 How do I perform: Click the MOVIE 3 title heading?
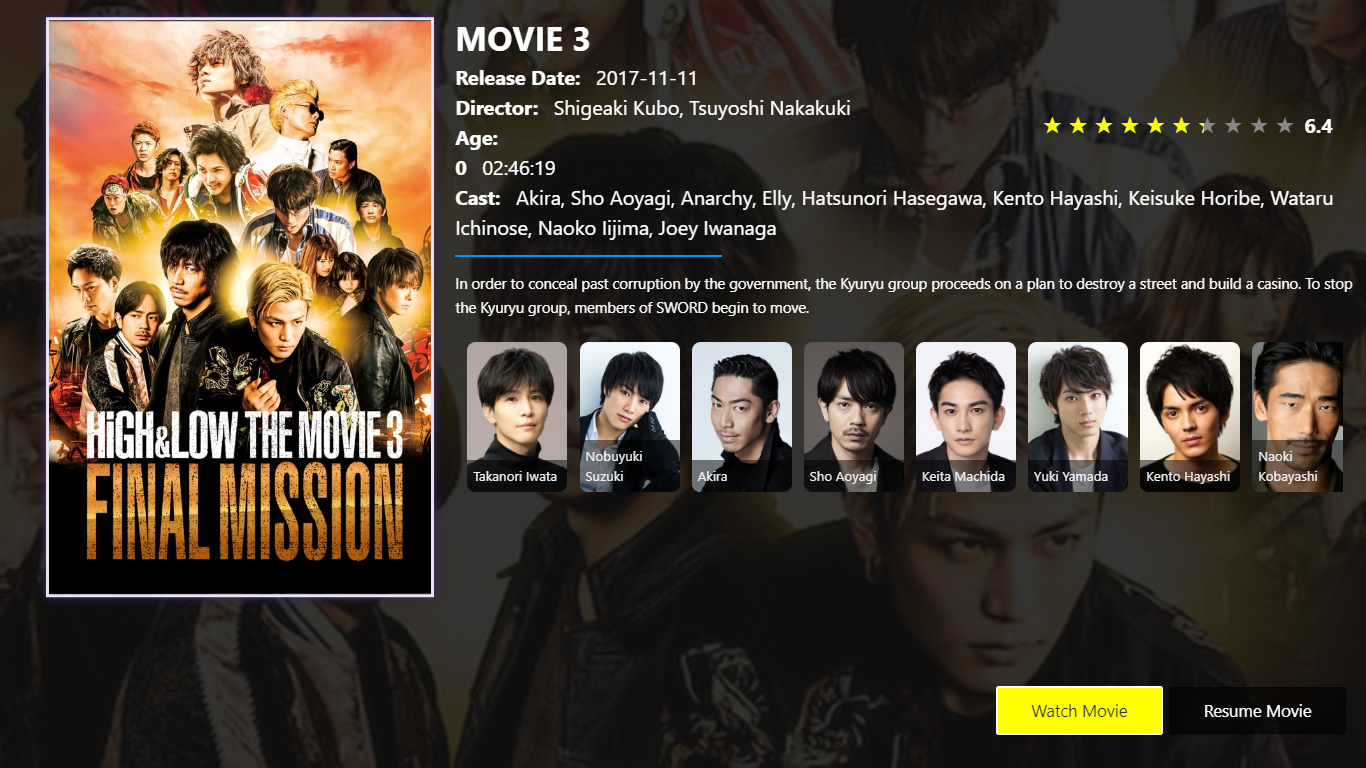coord(523,40)
